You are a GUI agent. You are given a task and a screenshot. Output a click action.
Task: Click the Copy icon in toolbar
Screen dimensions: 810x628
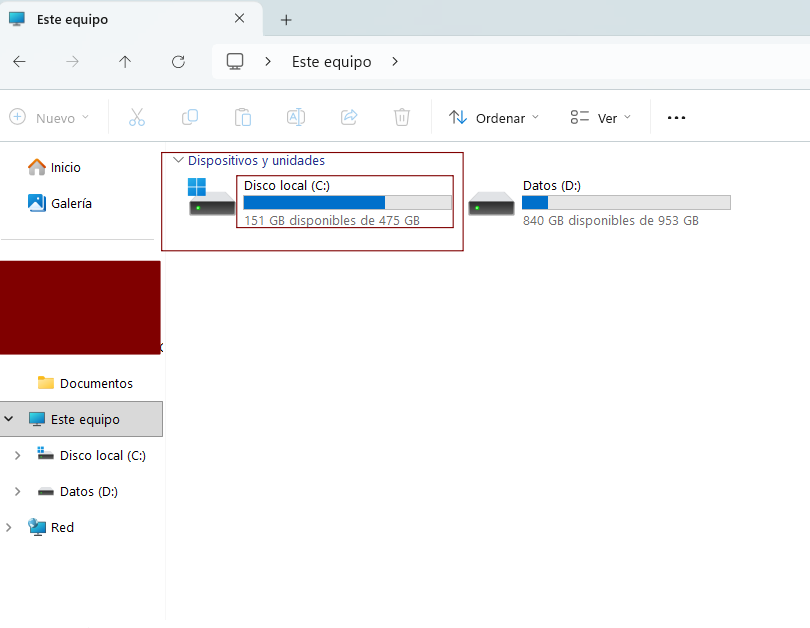click(x=190, y=117)
